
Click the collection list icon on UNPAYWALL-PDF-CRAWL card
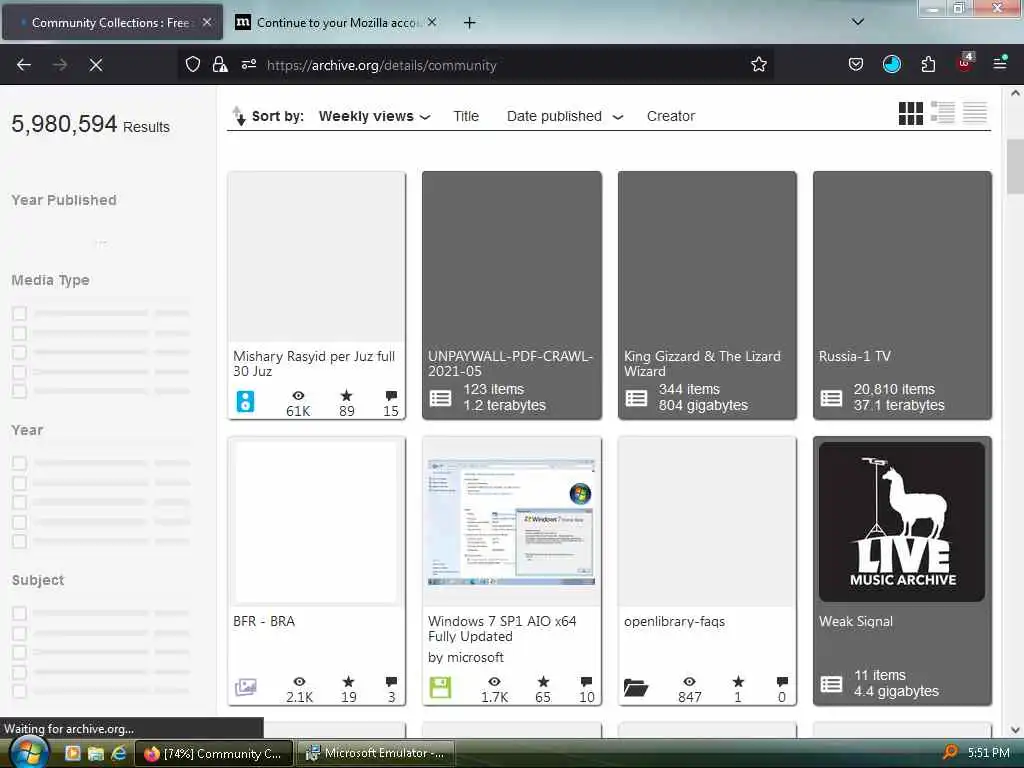pos(440,398)
